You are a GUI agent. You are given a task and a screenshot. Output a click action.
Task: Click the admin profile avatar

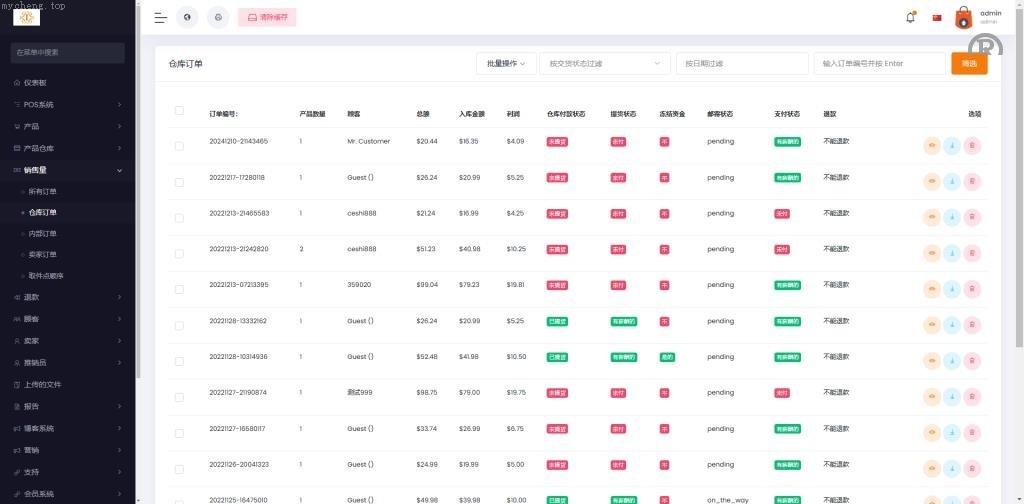pos(963,17)
